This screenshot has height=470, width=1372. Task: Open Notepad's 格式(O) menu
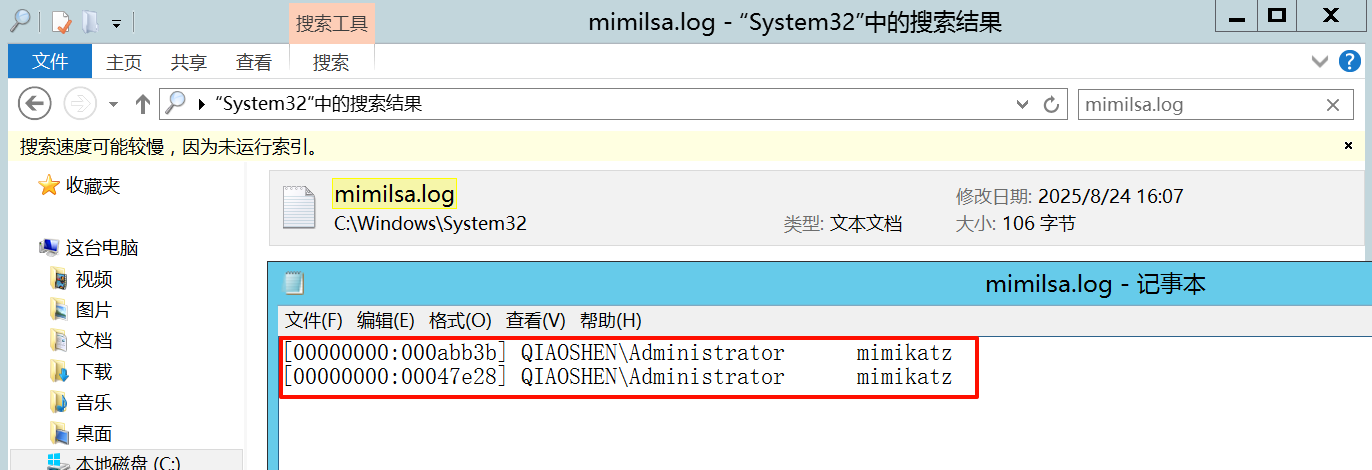(460, 320)
